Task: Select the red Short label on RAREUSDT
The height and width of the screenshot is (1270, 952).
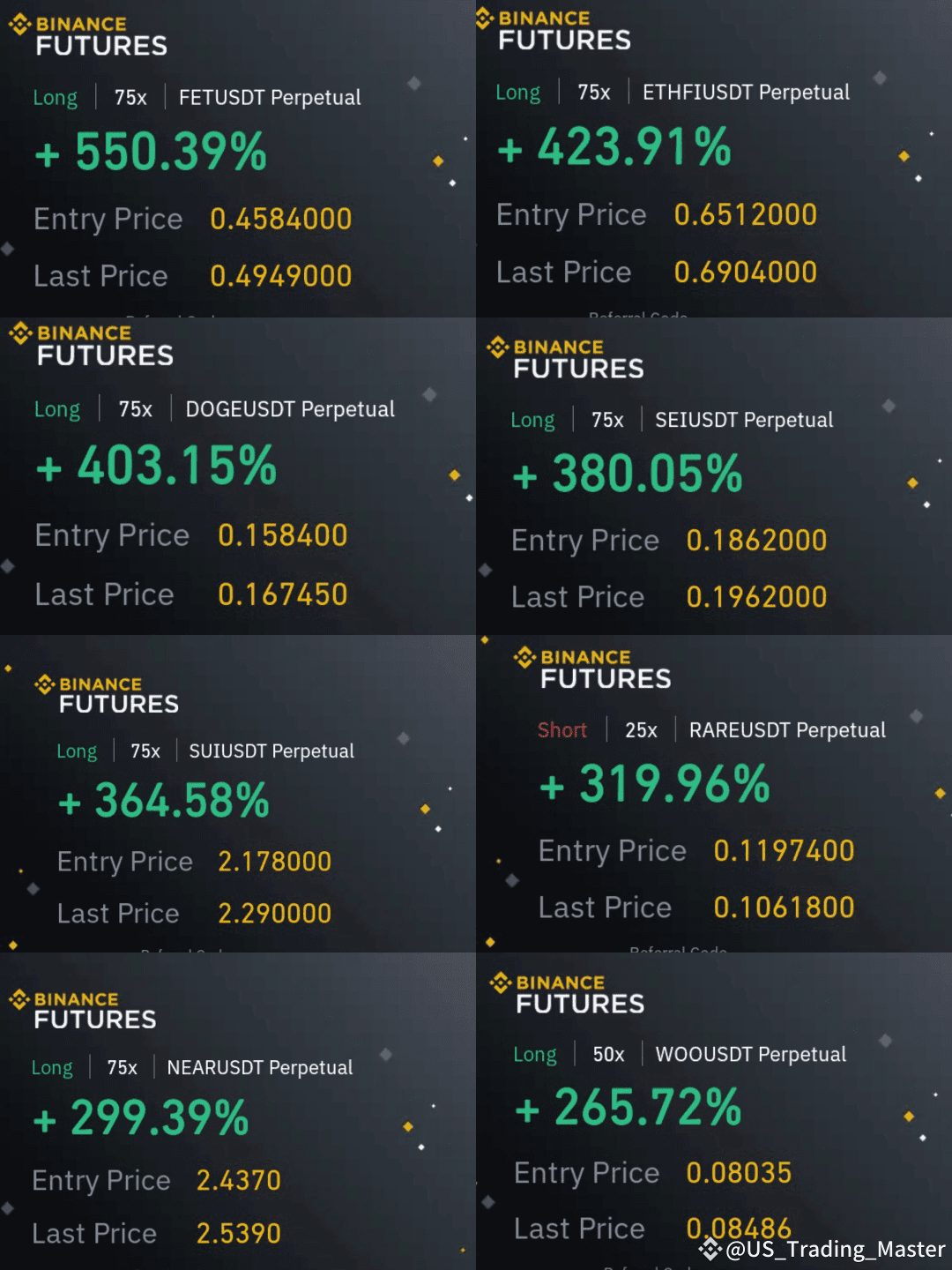Action: point(562,730)
